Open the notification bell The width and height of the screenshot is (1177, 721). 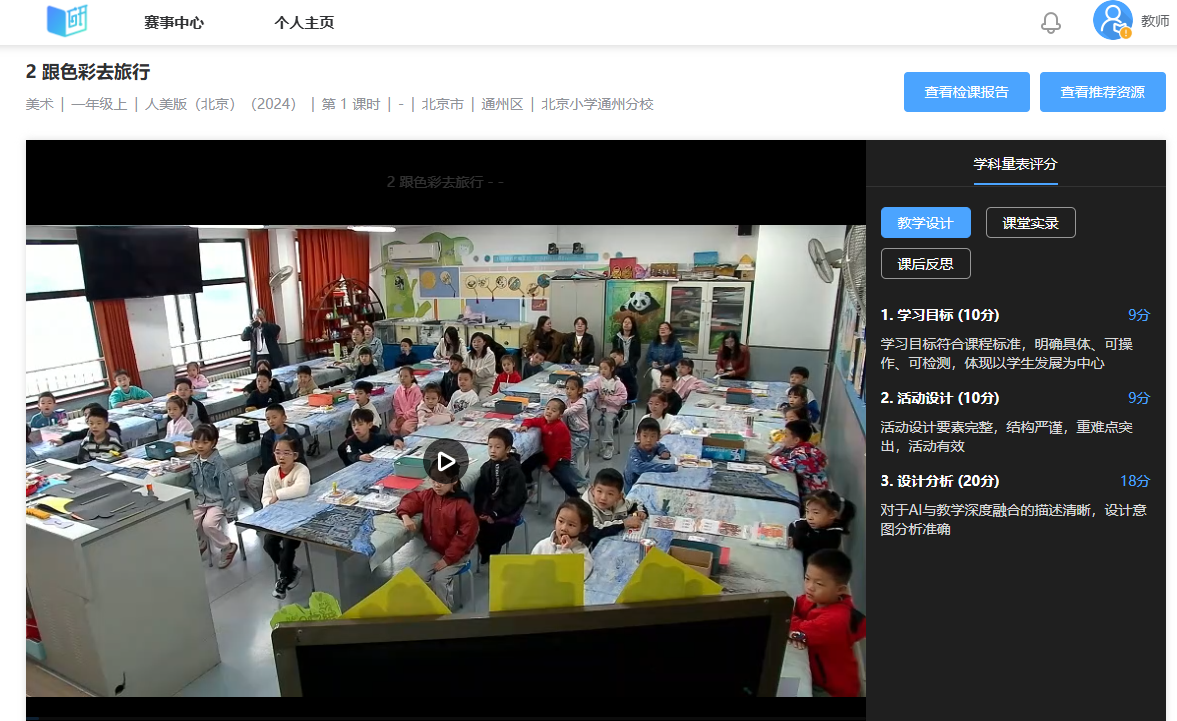(1051, 21)
